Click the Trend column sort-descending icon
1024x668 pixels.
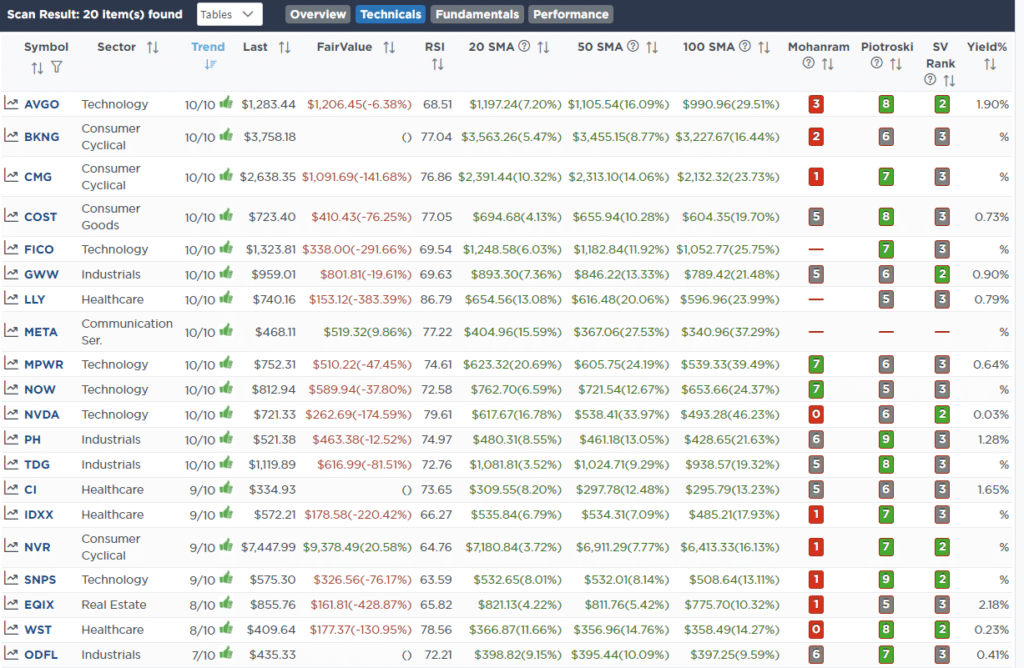pyautogui.click(x=210, y=64)
